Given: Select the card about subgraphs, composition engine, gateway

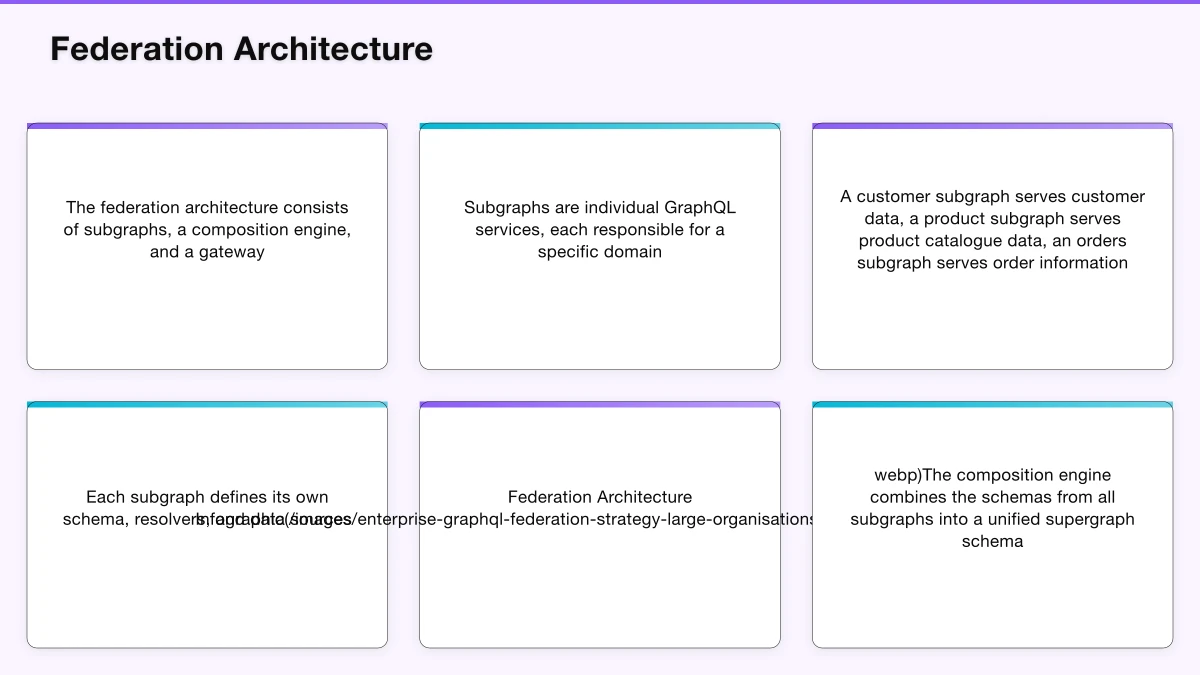Looking at the screenshot, I should pos(207,245).
